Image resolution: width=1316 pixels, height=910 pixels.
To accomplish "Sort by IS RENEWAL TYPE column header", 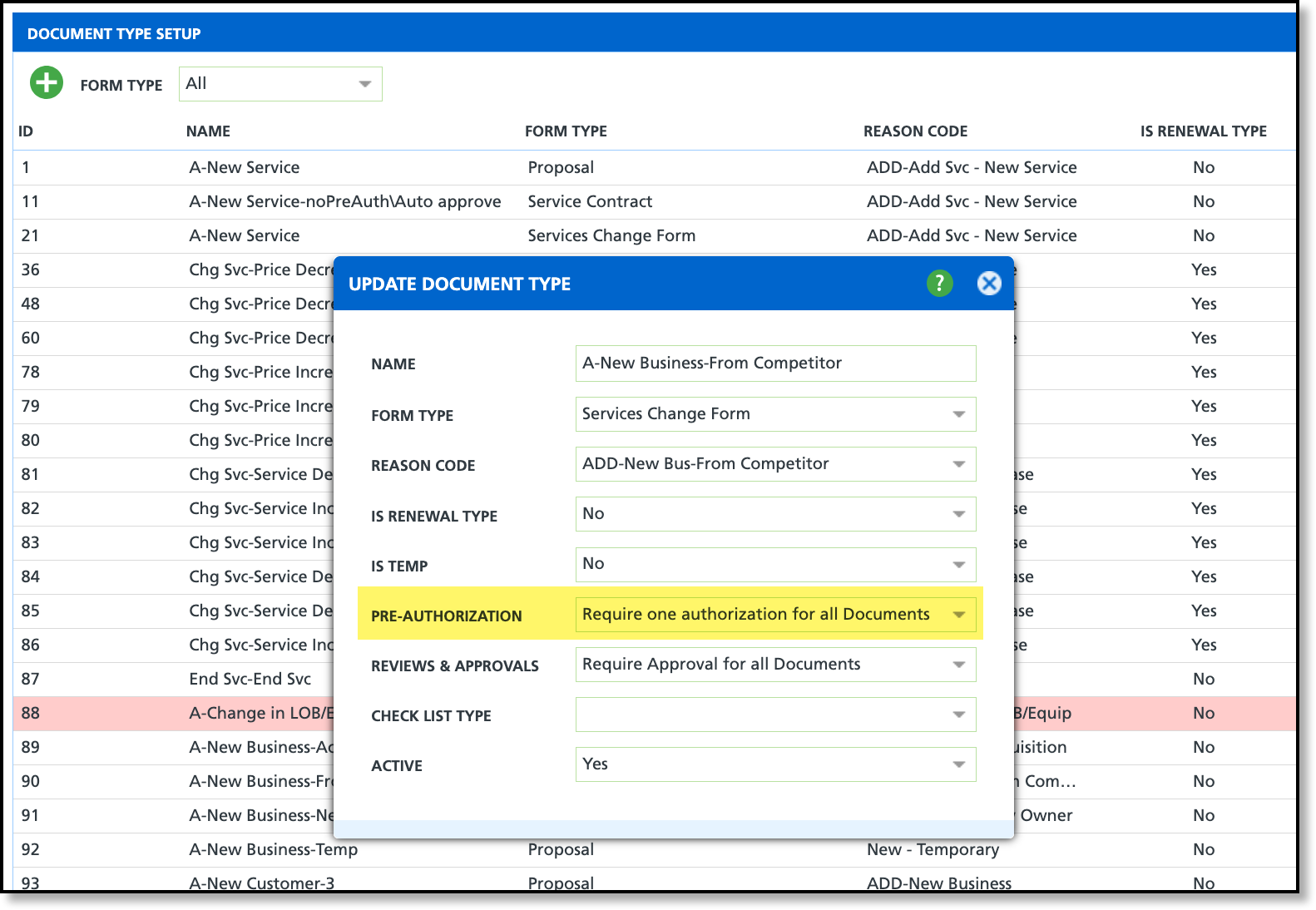I will pyautogui.click(x=1203, y=131).
